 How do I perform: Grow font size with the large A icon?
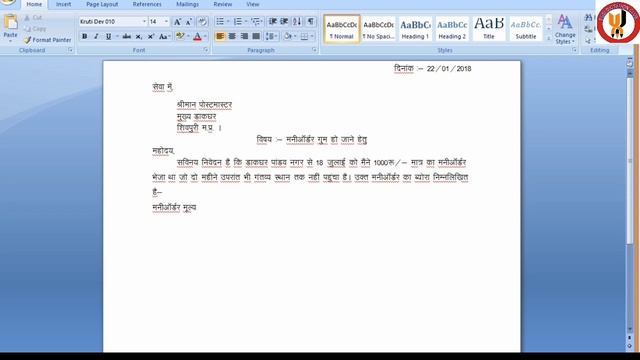pos(178,22)
